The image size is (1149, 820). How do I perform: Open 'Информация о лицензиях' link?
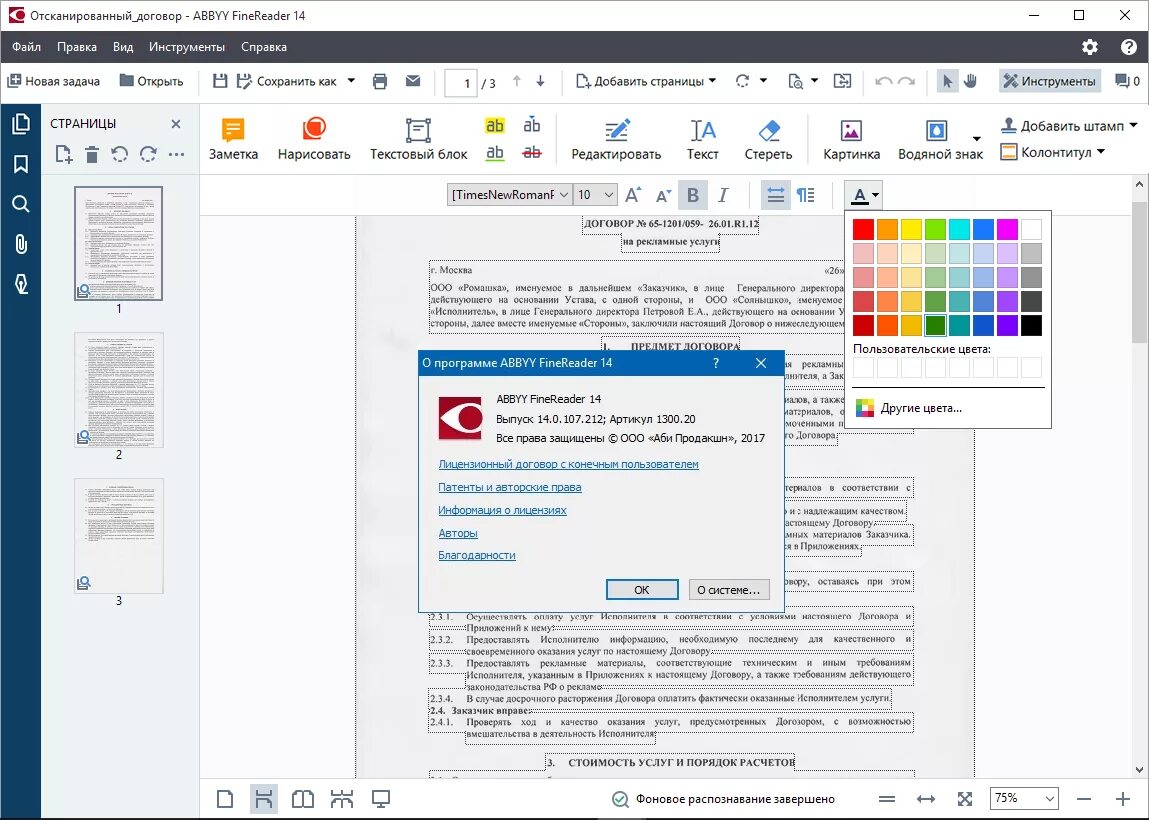pyautogui.click(x=502, y=510)
